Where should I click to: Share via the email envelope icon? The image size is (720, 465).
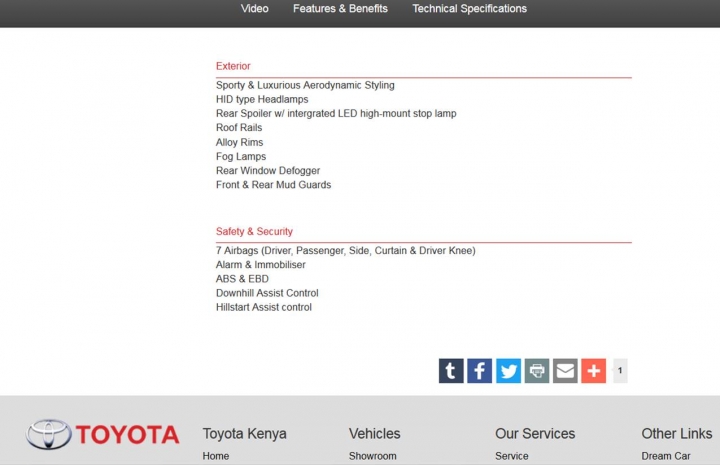click(x=565, y=371)
